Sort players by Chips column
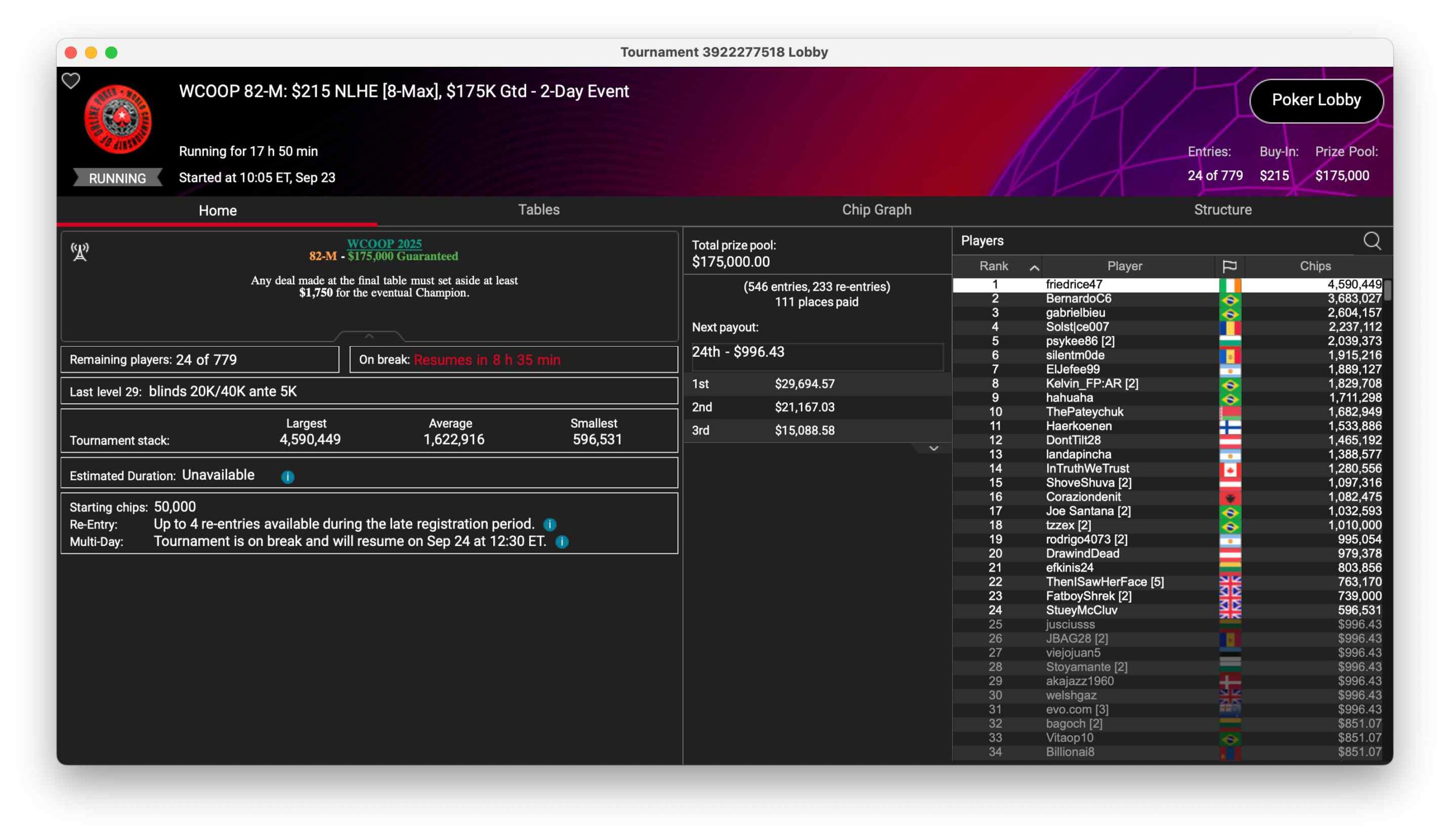The image size is (1450, 840). pyautogui.click(x=1315, y=266)
